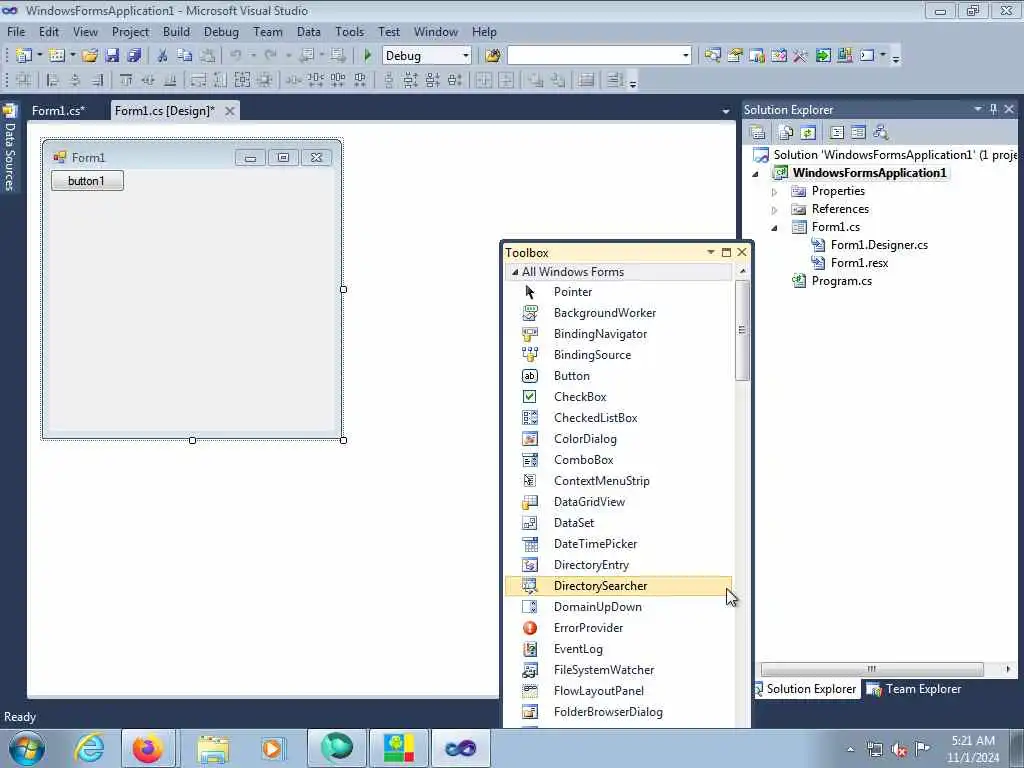The height and width of the screenshot is (768, 1024).
Task: Open Firefox from the Windows taskbar
Action: [148, 748]
